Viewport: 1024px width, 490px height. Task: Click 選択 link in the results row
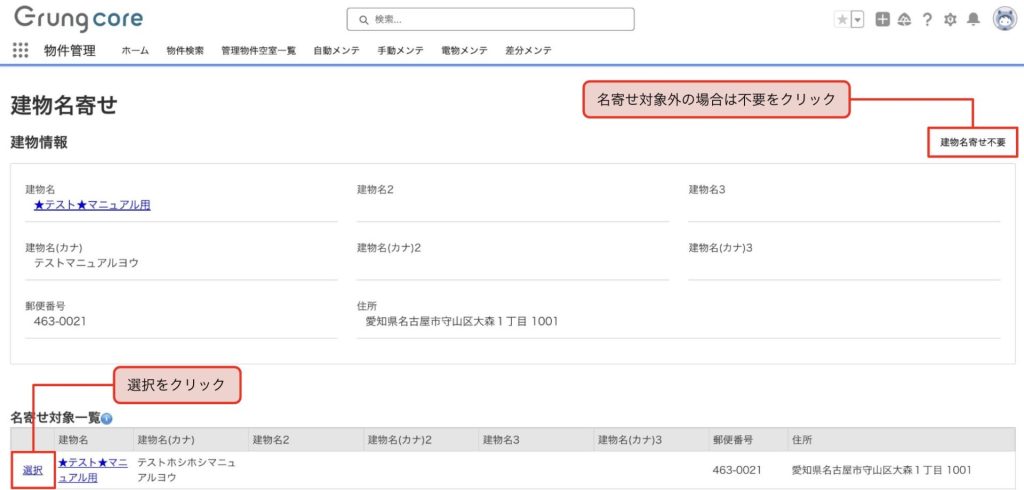click(x=32, y=470)
